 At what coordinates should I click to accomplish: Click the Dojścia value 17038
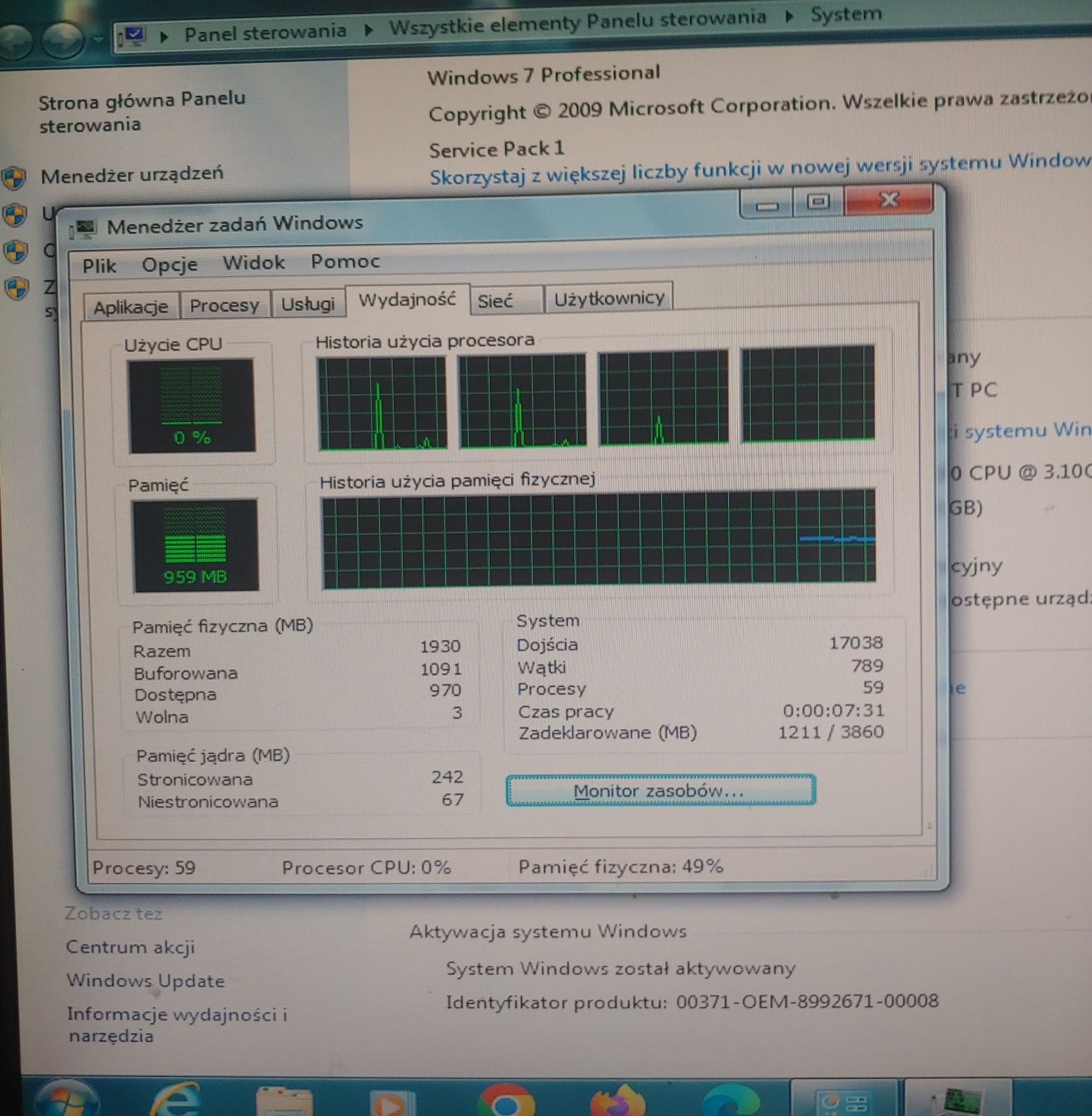click(856, 643)
